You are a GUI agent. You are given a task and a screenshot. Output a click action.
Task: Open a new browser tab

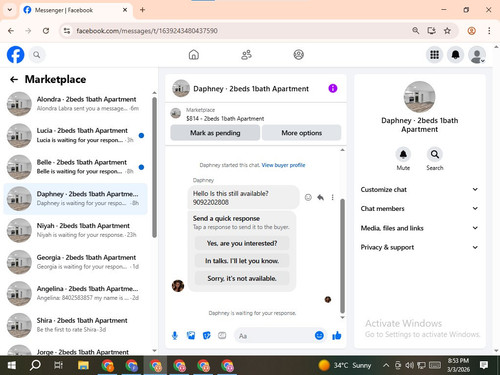click(x=142, y=10)
